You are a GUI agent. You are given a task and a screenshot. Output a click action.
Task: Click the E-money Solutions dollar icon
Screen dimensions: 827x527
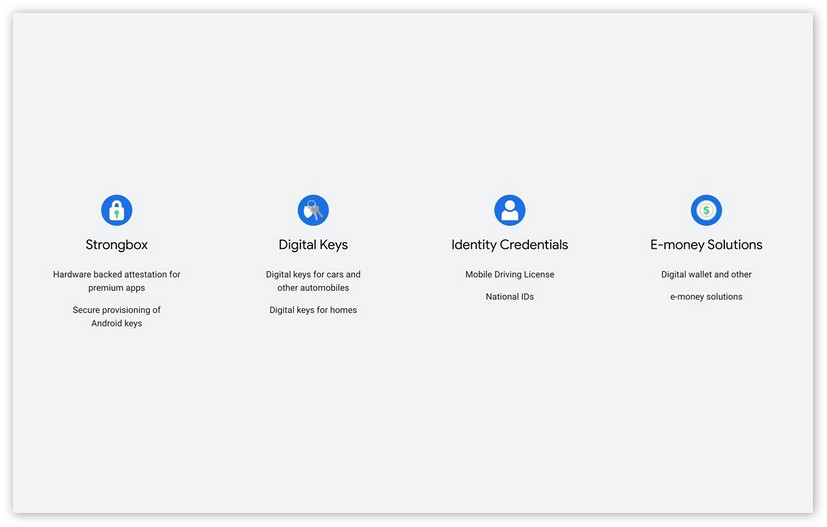point(706,210)
